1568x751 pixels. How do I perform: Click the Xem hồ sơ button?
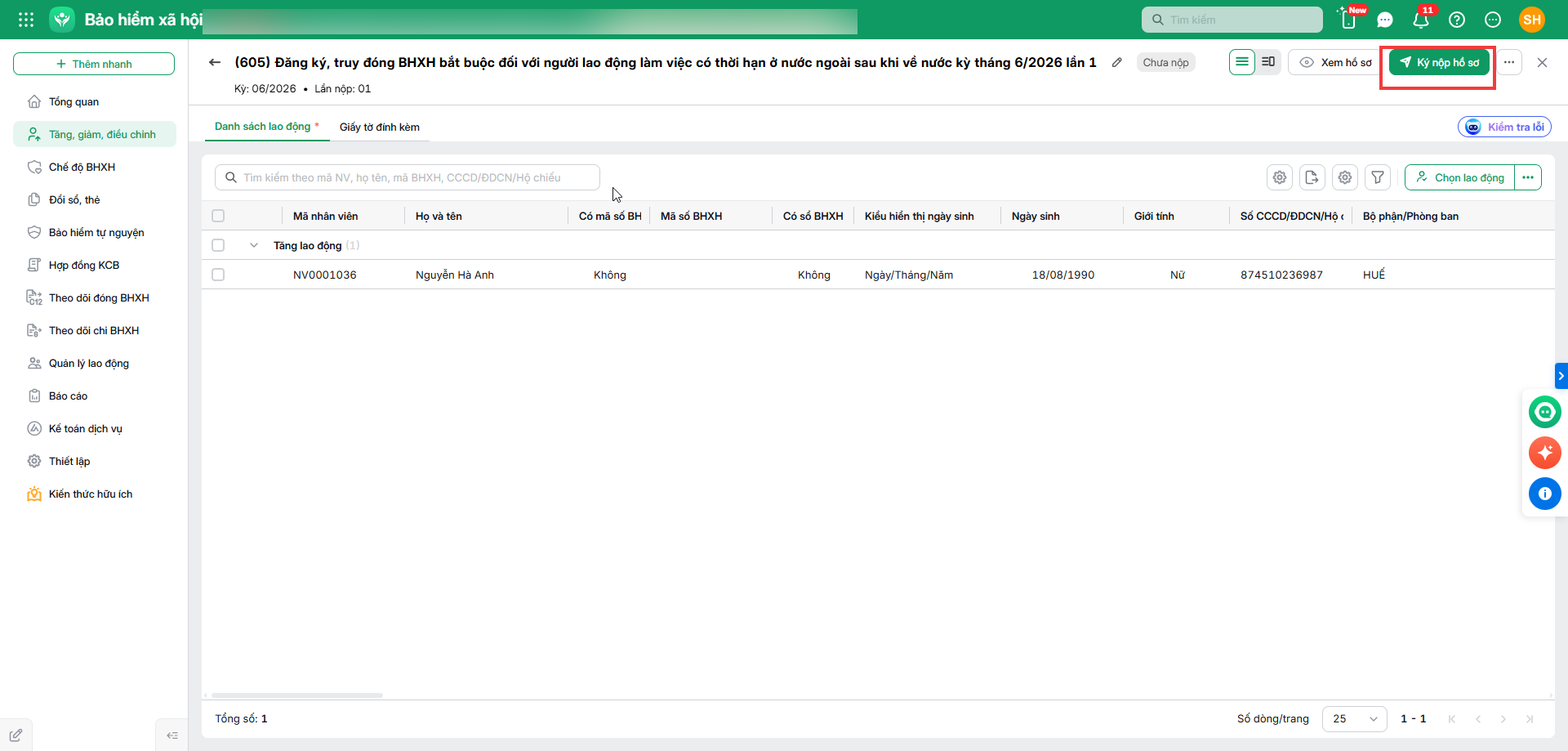coord(1334,62)
